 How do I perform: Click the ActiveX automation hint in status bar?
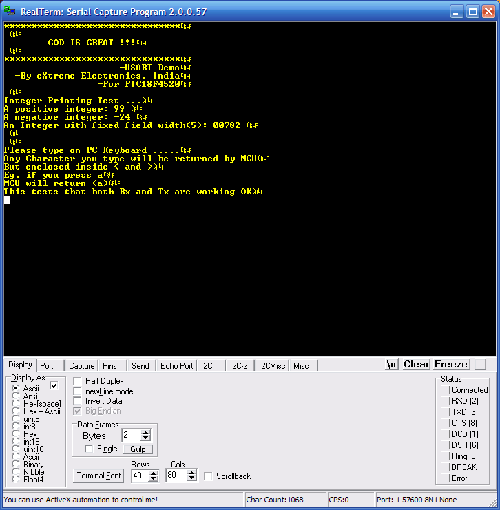[x=123, y=499]
